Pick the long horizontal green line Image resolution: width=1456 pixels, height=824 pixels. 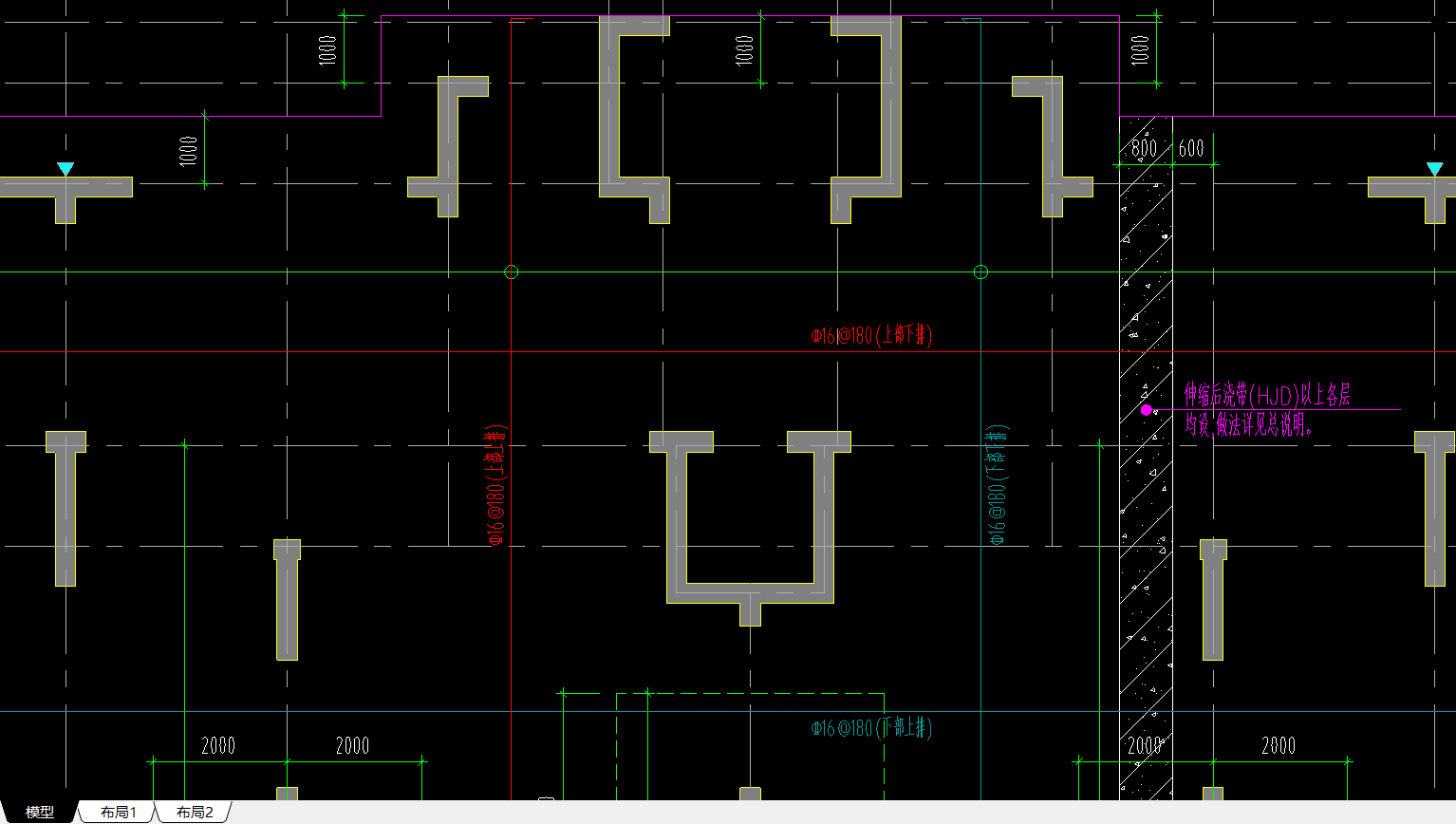(728, 272)
